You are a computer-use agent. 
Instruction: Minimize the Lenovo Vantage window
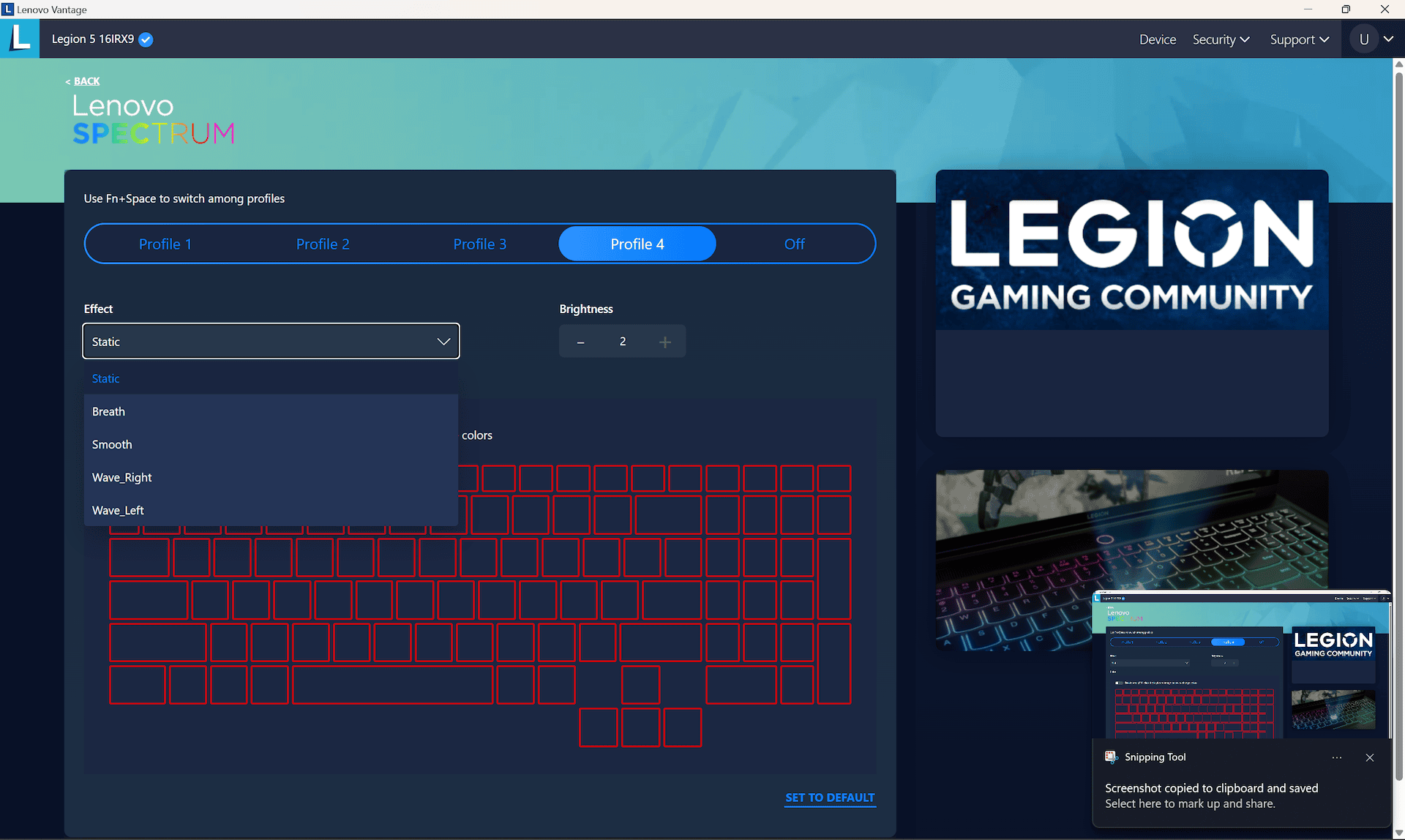click(x=1308, y=10)
